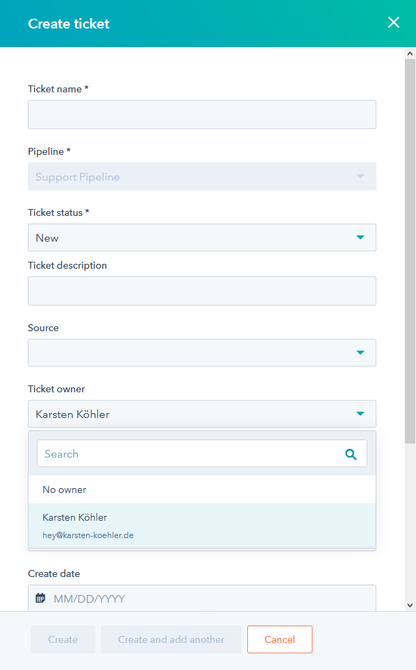Image resolution: width=416 pixels, height=670 pixels.
Task: Click the scrollbar down arrow
Action: coord(410,605)
